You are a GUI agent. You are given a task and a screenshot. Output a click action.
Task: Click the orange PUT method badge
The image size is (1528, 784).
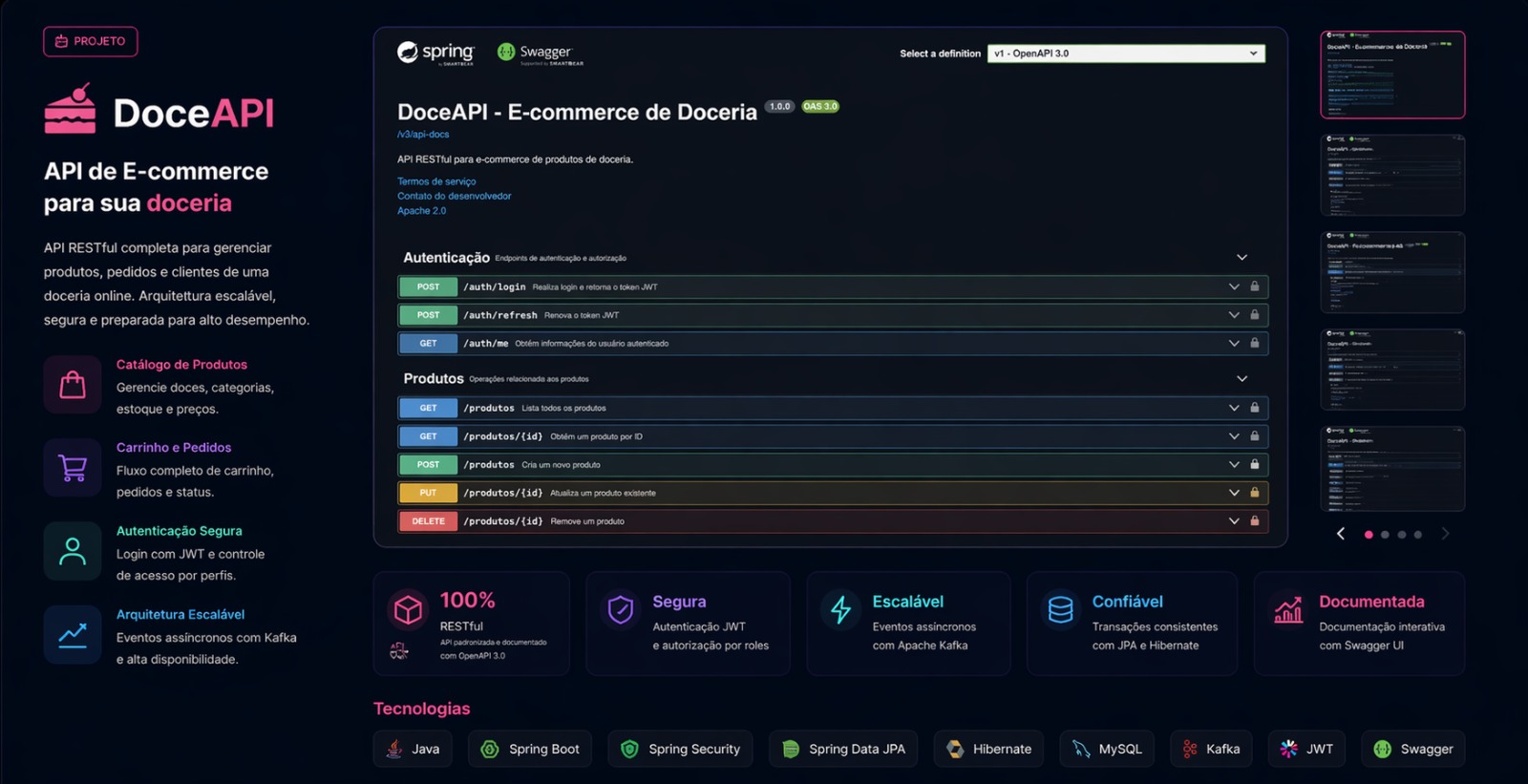click(428, 493)
